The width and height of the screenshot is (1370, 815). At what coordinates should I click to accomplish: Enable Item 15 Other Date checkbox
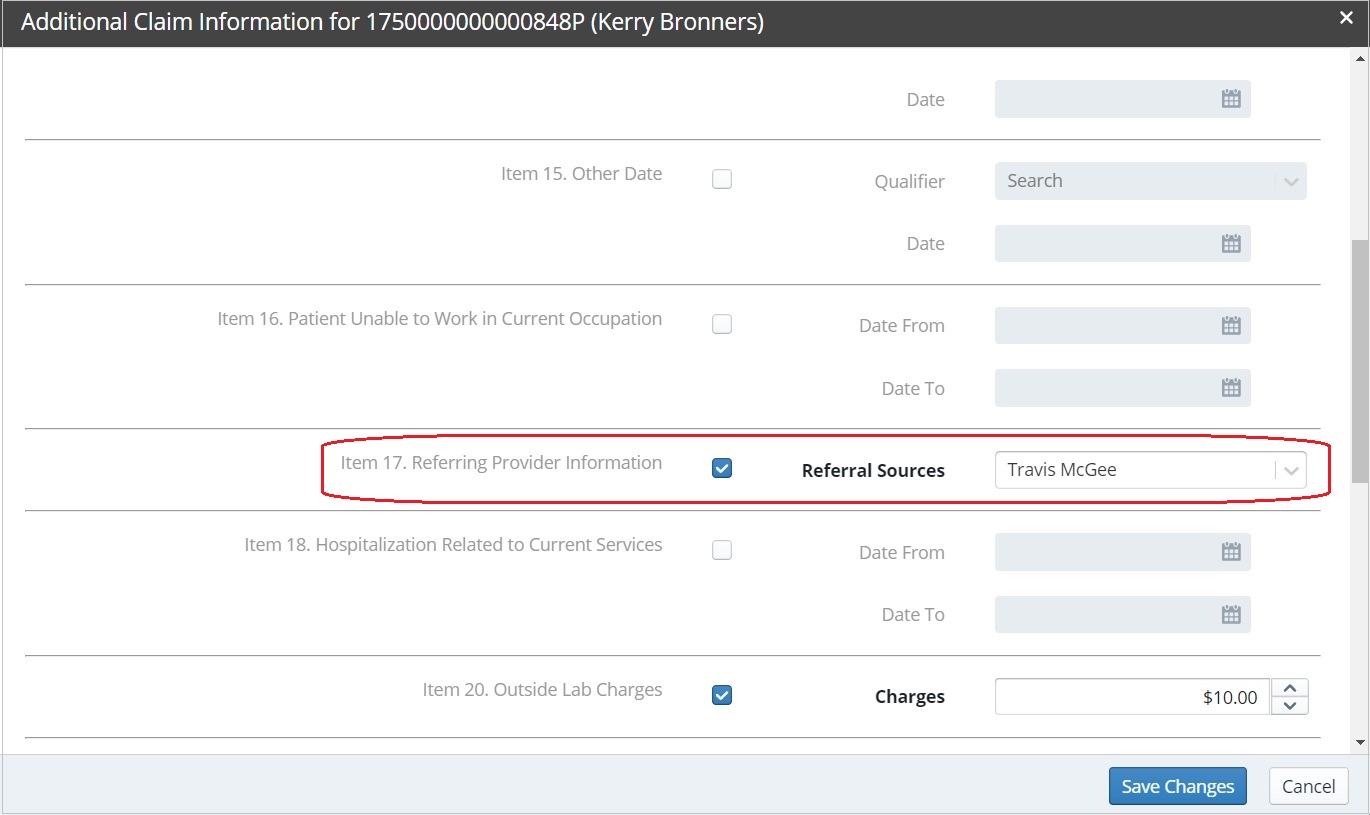pos(722,180)
